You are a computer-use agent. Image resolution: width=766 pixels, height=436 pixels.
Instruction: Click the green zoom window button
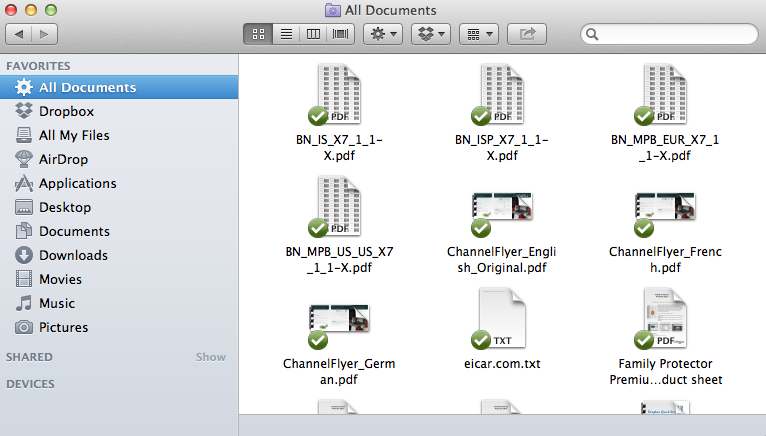pyautogui.click(x=51, y=10)
